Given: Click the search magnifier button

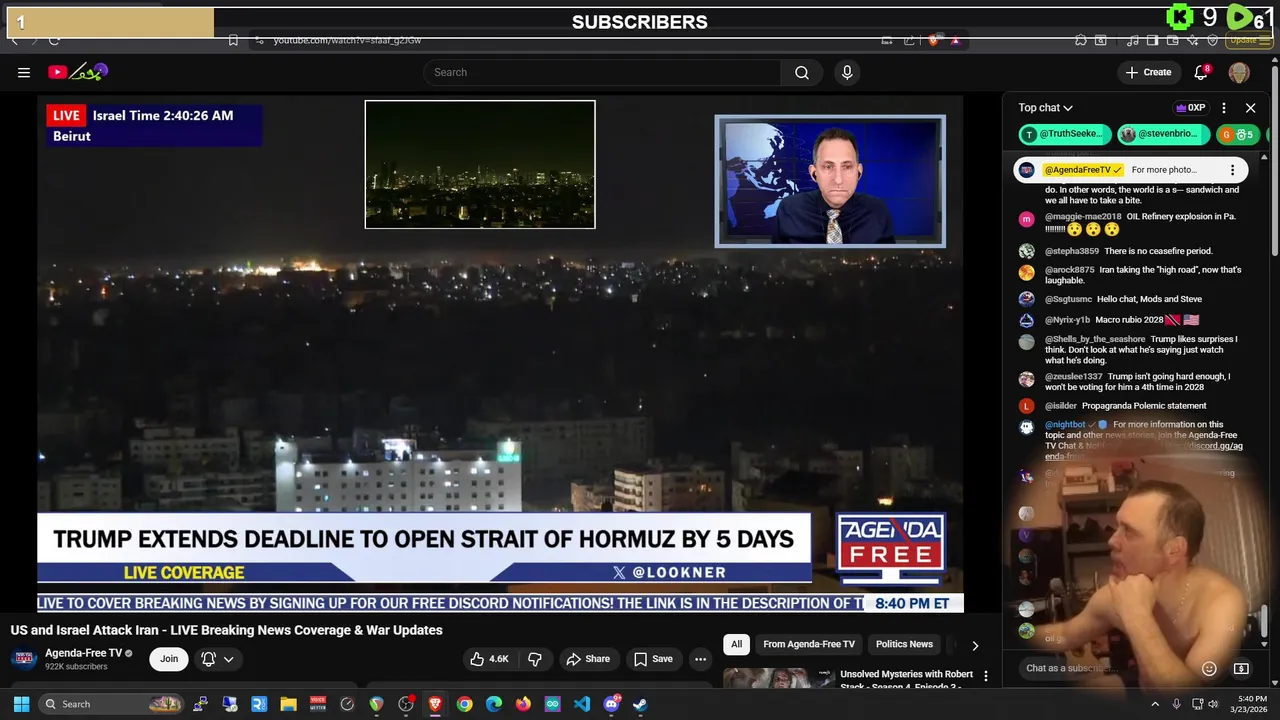Looking at the screenshot, I should point(802,72).
